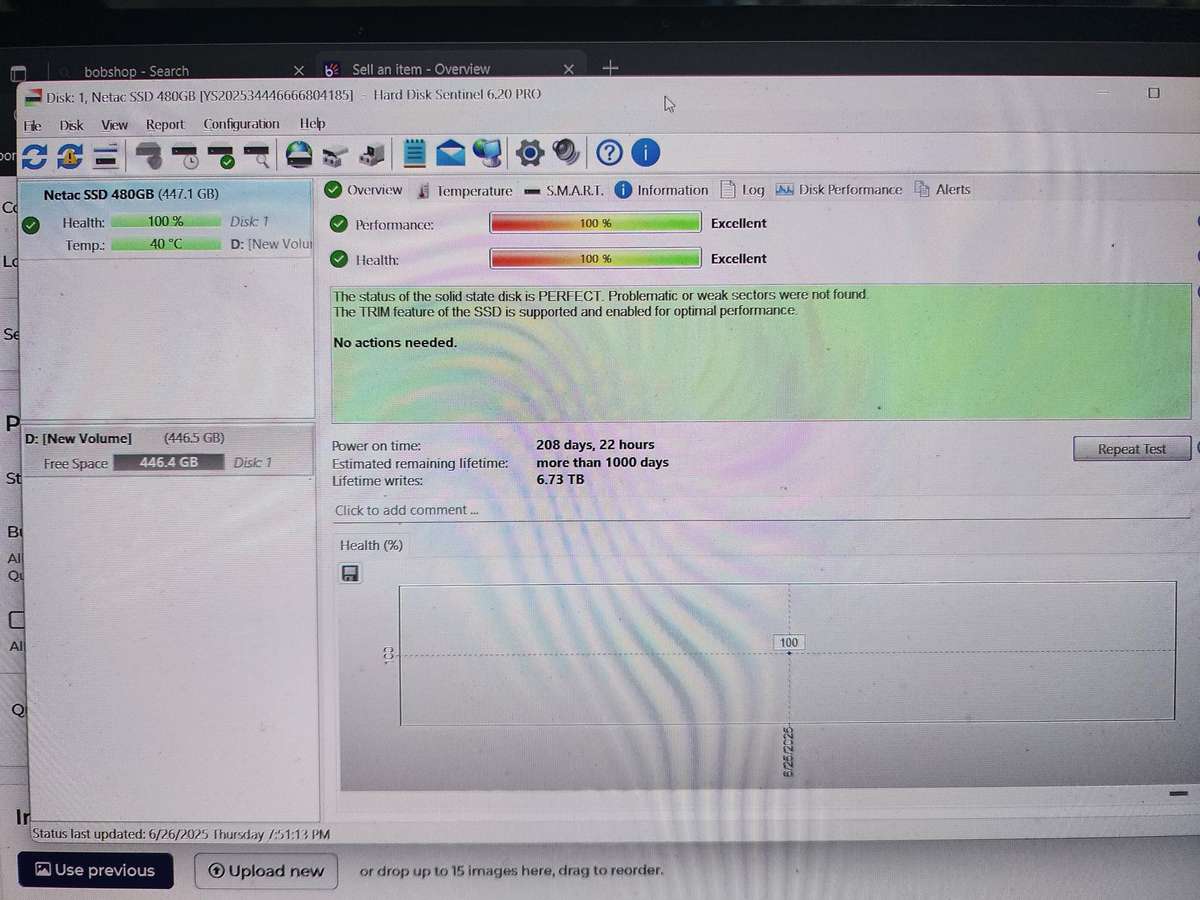Click the Upload new button

coord(266,871)
